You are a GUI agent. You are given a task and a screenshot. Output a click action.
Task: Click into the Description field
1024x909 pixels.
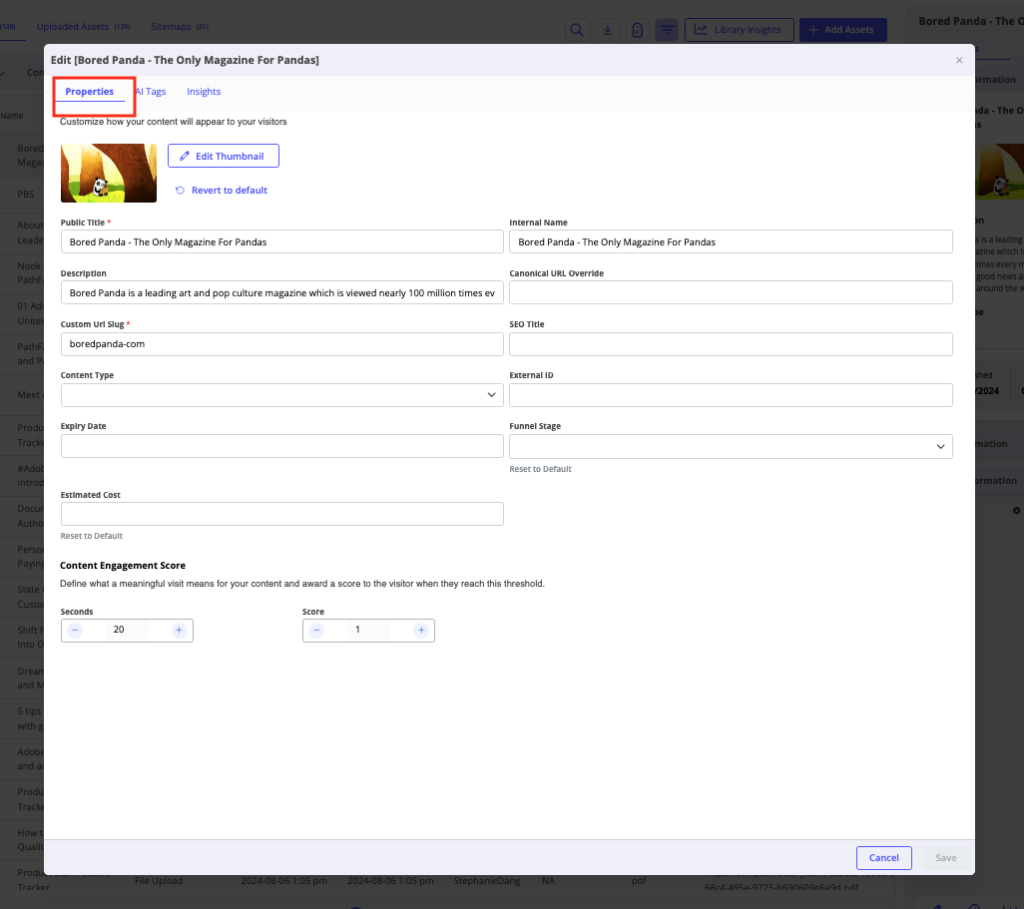pyautogui.click(x=282, y=293)
